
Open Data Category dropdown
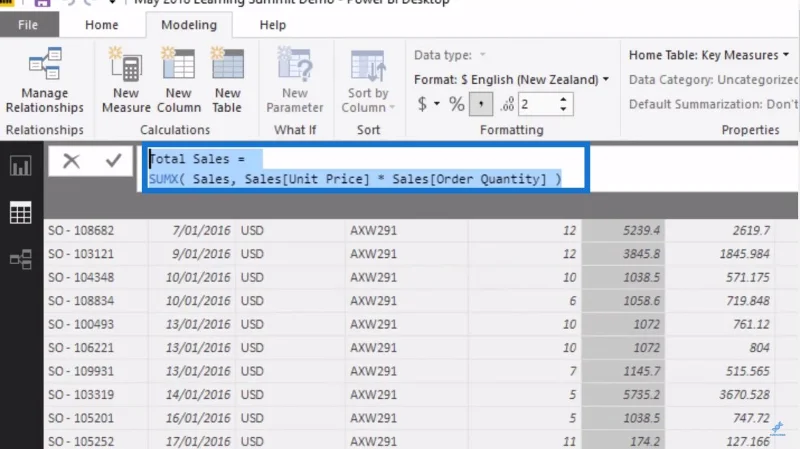(713, 80)
